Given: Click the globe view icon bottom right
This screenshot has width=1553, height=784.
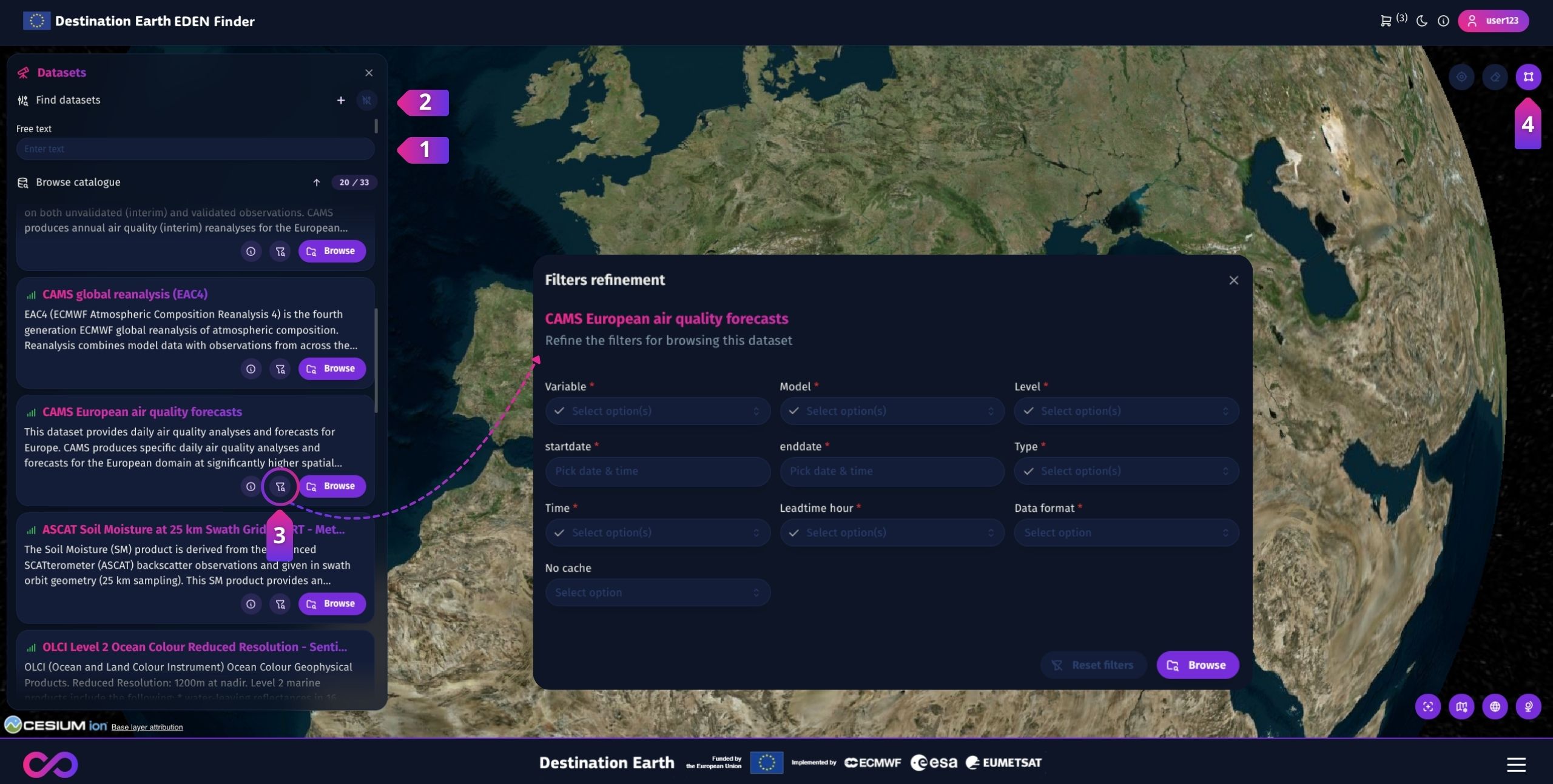Looking at the screenshot, I should pos(1495,706).
